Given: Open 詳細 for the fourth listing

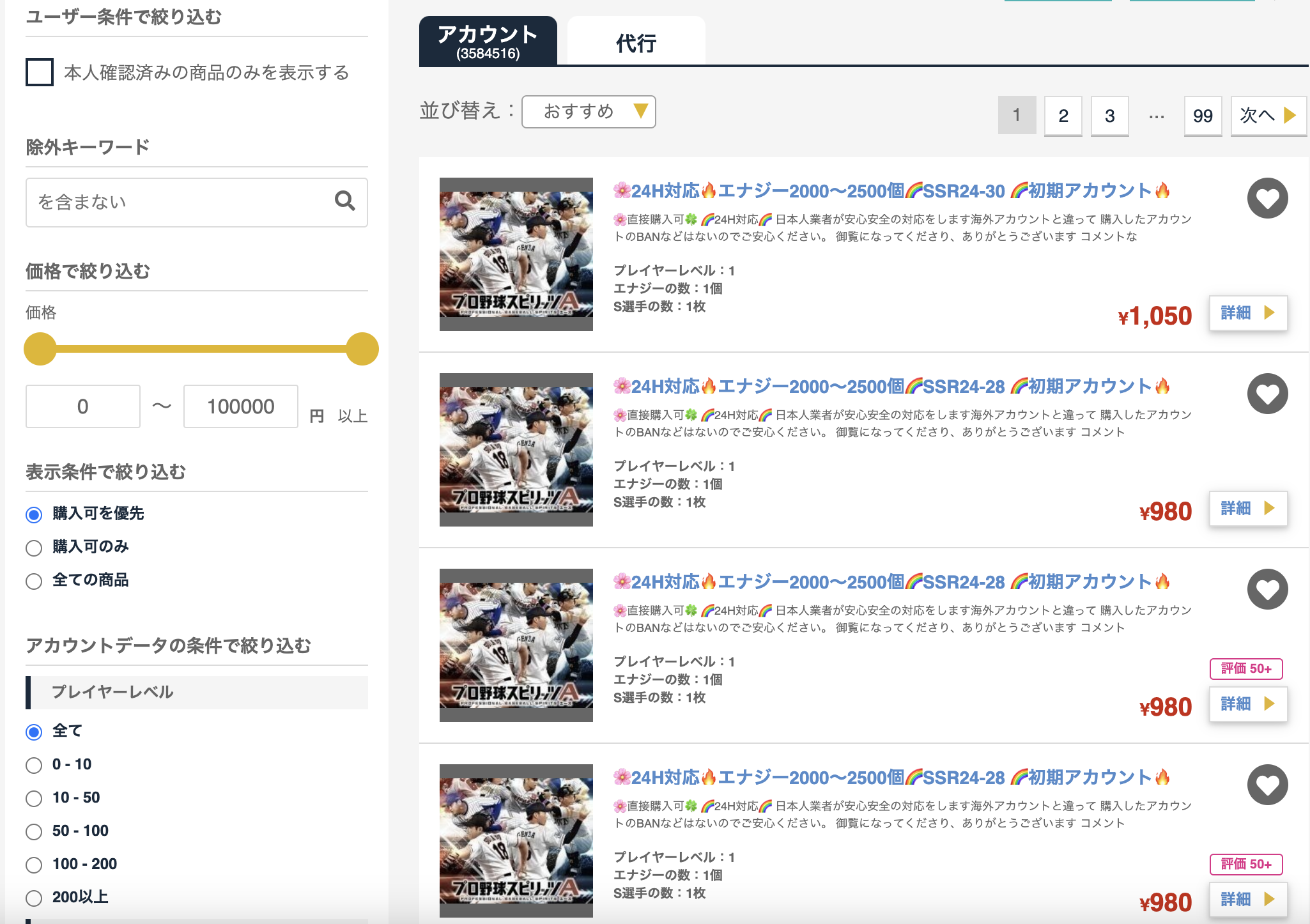Looking at the screenshot, I should (x=1248, y=900).
